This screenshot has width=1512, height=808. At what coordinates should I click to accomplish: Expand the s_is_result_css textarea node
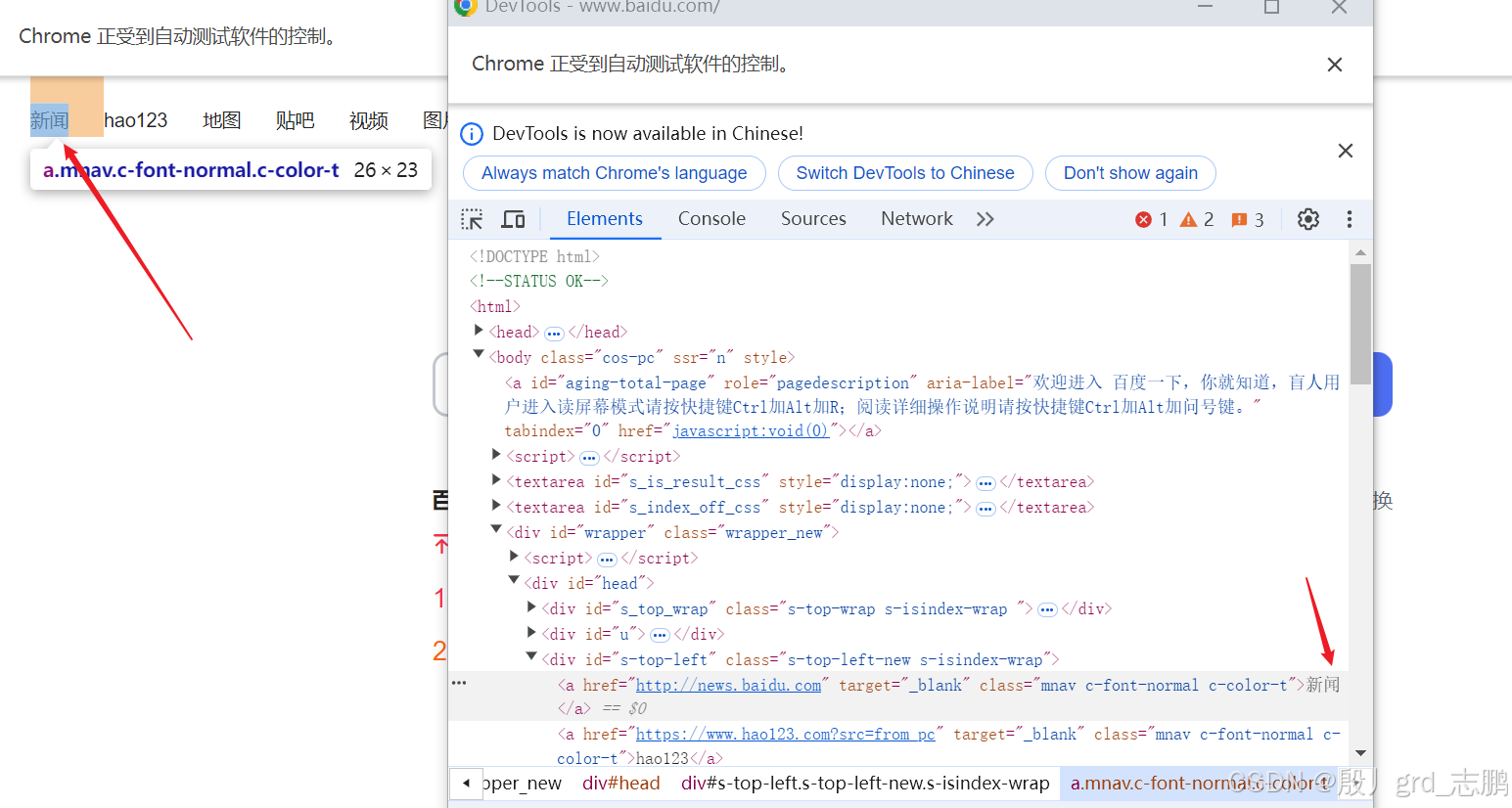point(496,480)
